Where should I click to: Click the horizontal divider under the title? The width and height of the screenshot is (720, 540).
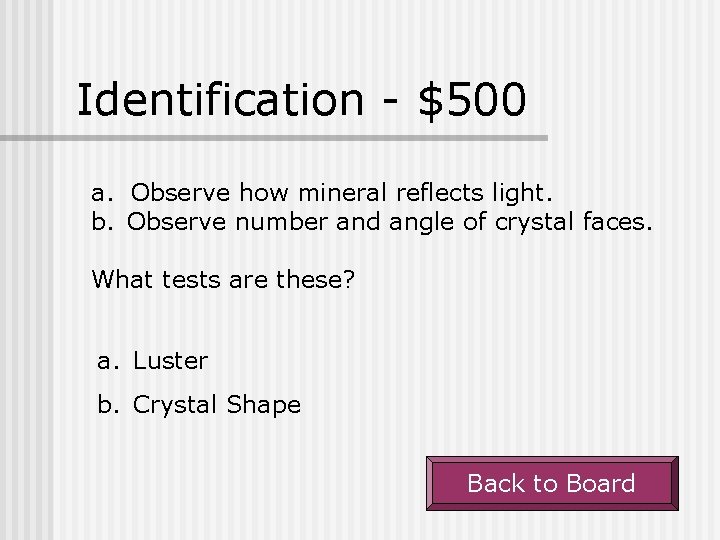point(300,138)
